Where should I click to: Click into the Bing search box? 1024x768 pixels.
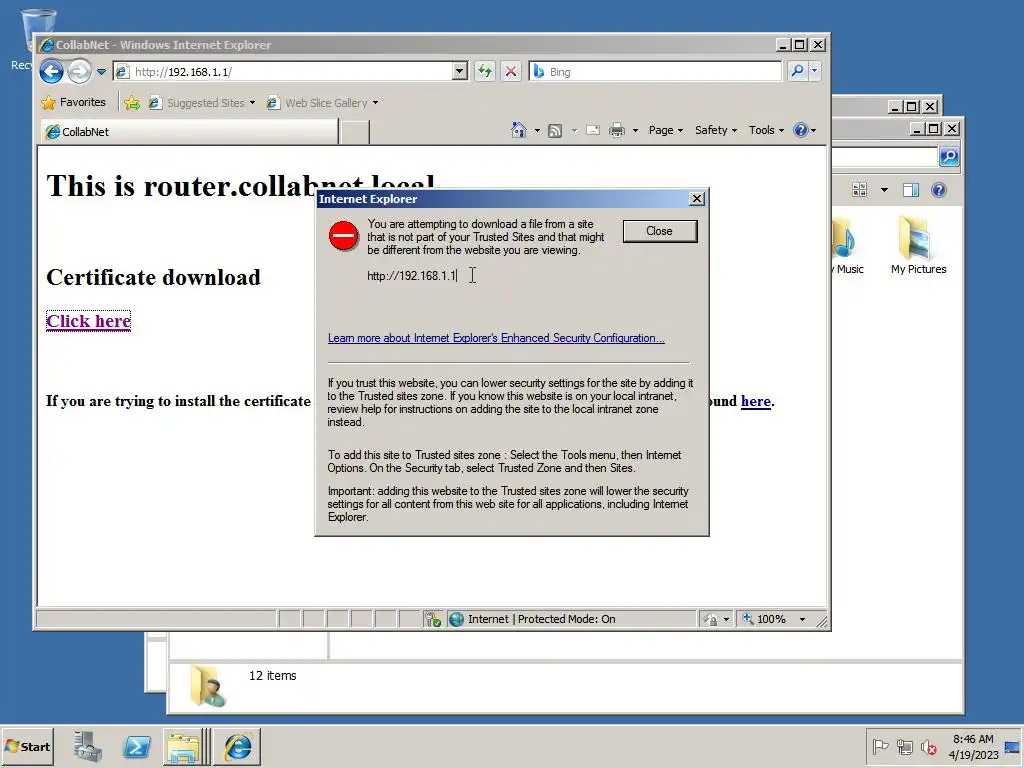(655, 72)
